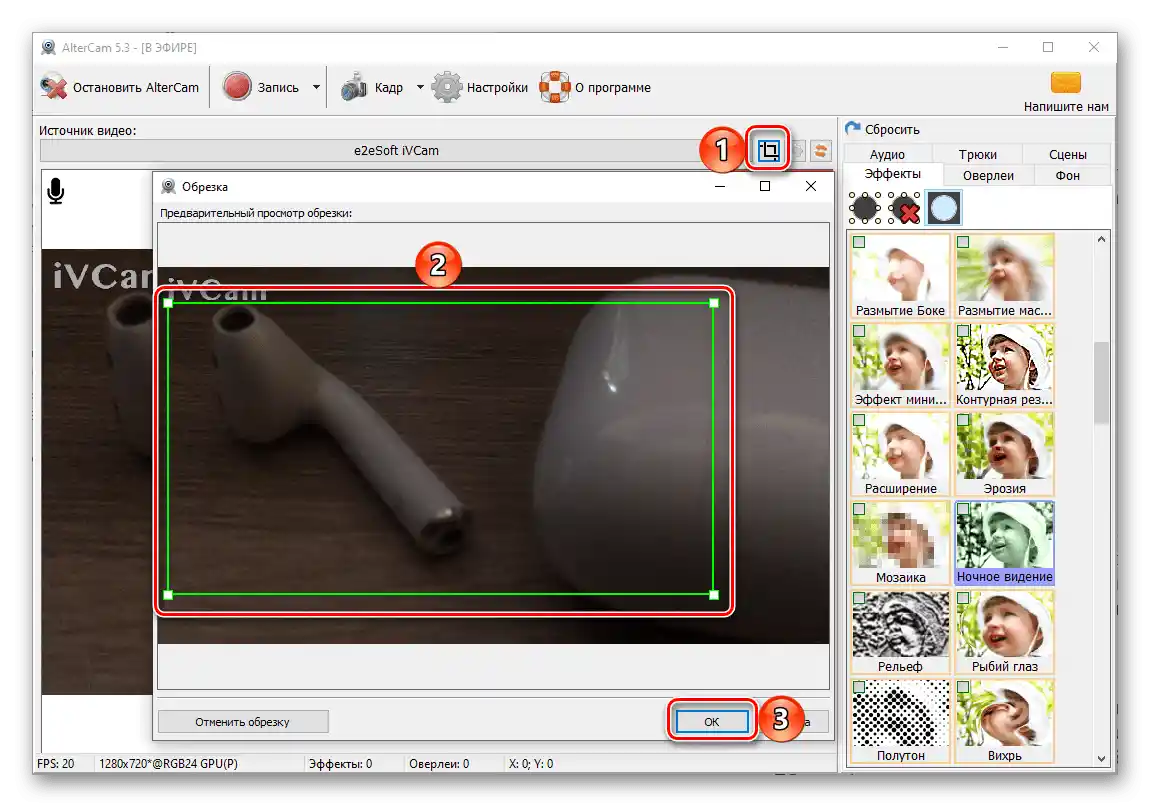1150x807 pixels.
Task: Select the Рыбий глаз thumbnail
Action: pos(1005,632)
